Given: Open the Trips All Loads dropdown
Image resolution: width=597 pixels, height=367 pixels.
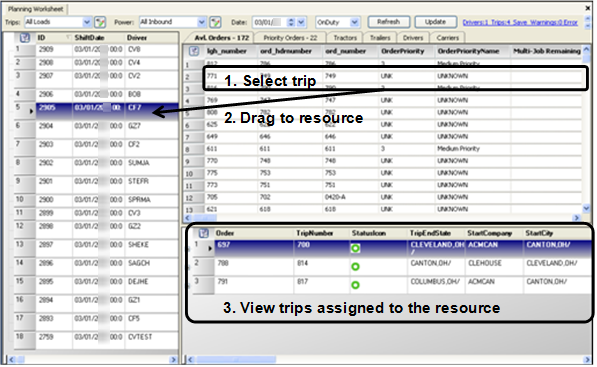Looking at the screenshot, I should 87,22.
